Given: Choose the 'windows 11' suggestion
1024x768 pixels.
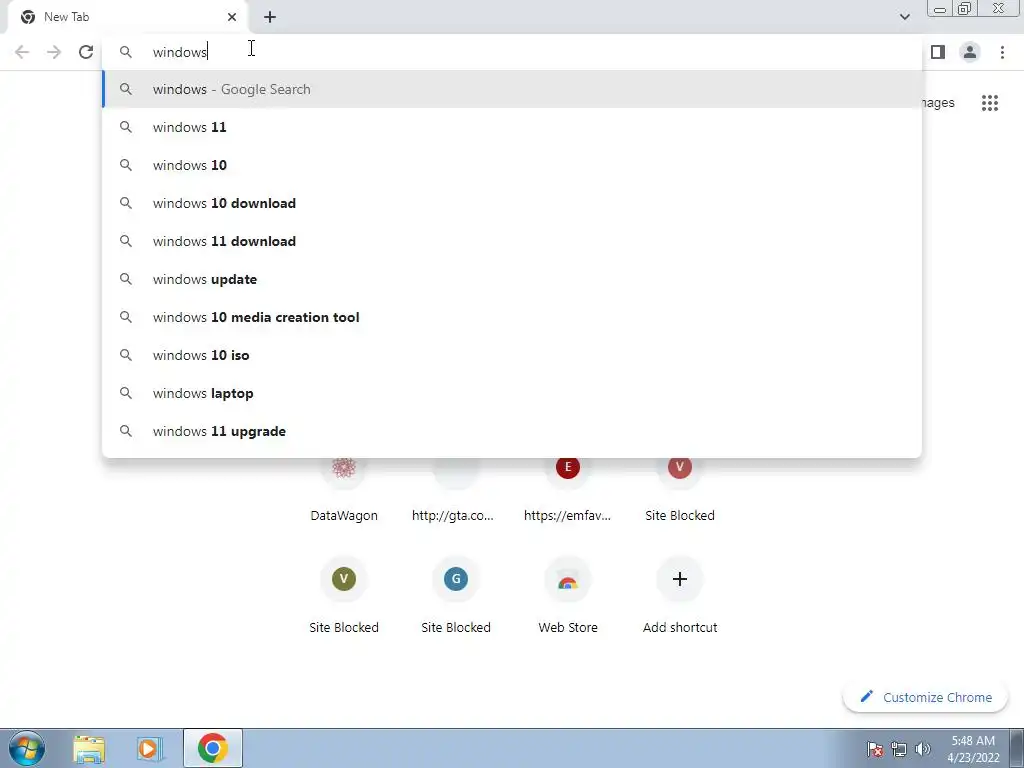Looking at the screenshot, I should (x=512, y=127).
